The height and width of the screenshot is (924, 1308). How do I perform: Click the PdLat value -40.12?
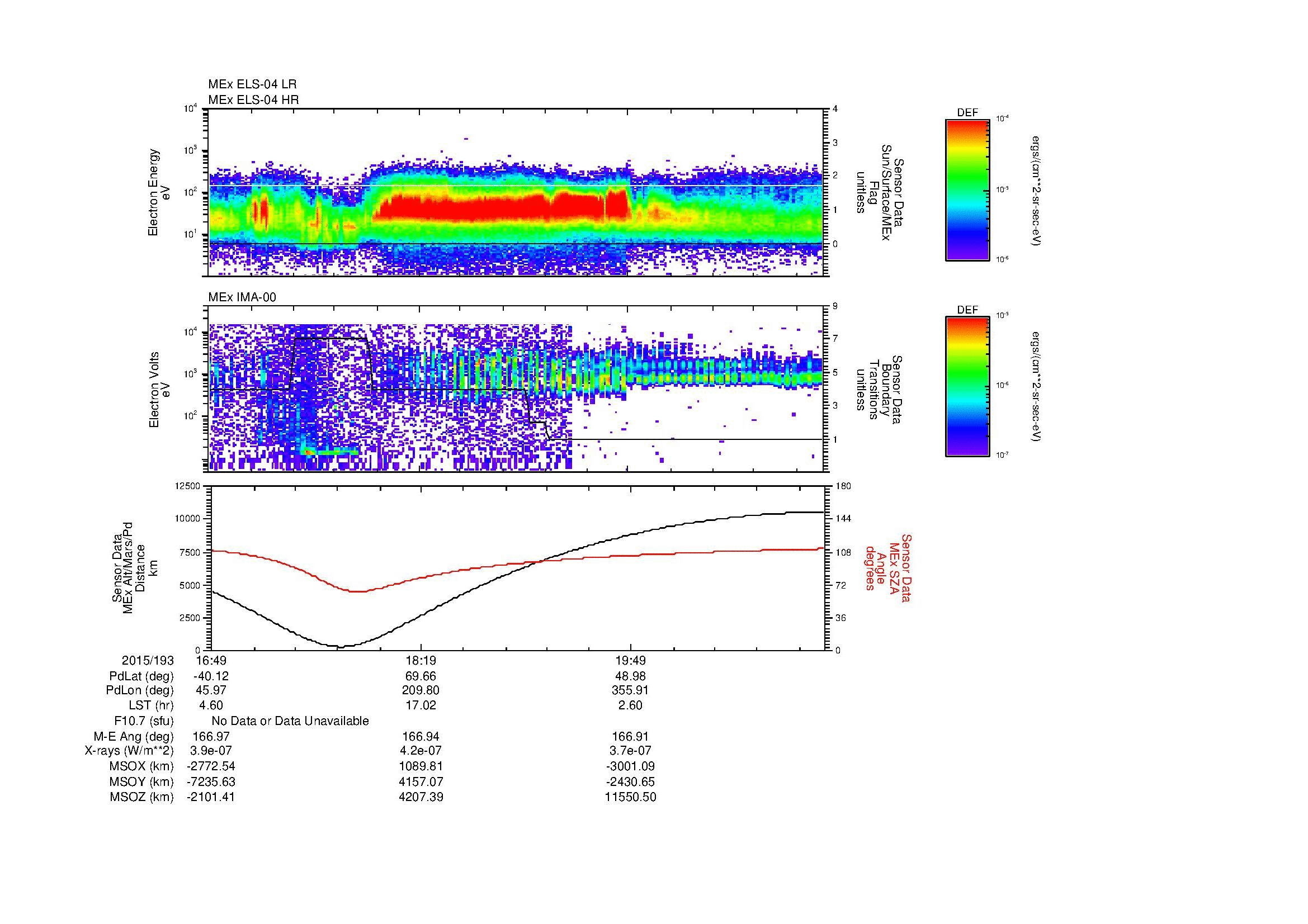pos(211,676)
